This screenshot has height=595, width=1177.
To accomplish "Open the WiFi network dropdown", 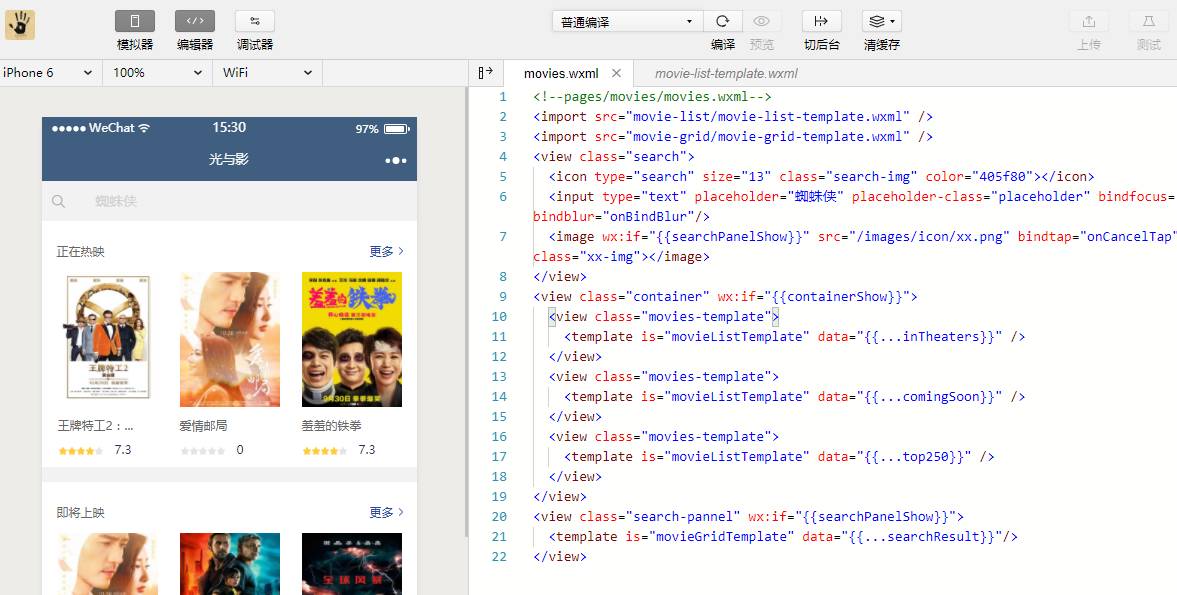I will [x=267, y=73].
